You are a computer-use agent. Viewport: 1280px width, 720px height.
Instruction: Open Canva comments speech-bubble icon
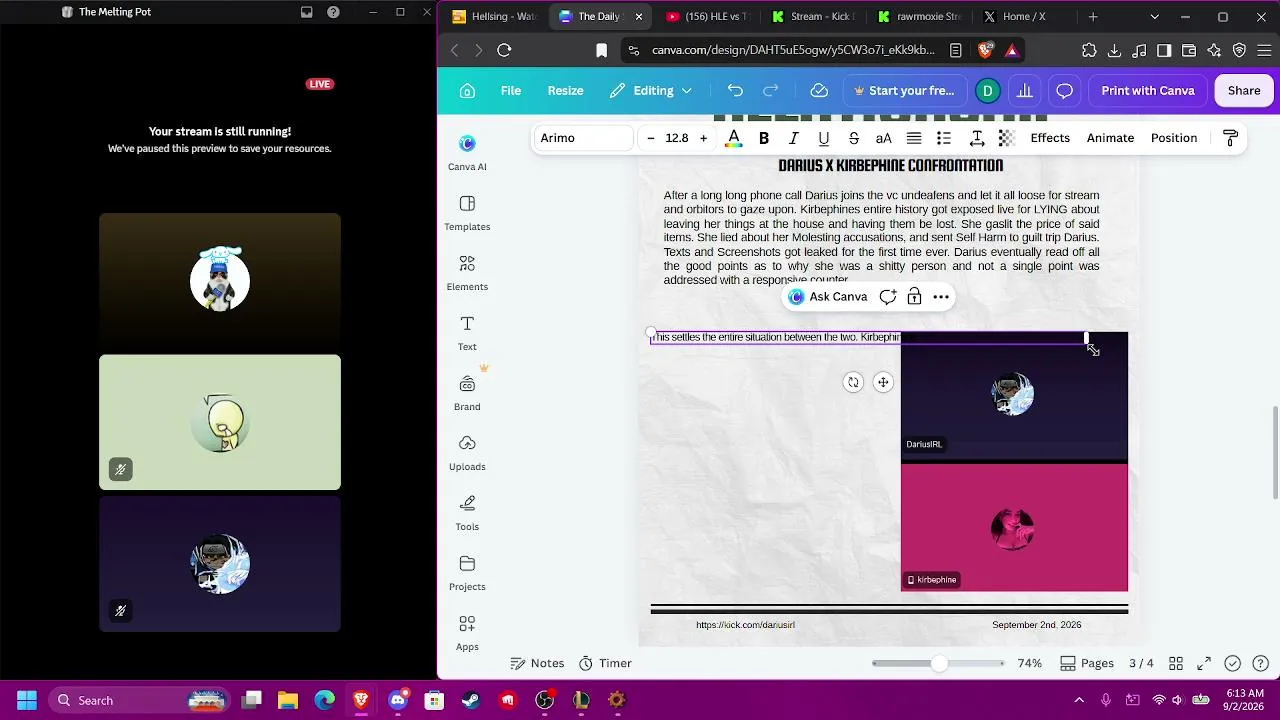click(1064, 91)
